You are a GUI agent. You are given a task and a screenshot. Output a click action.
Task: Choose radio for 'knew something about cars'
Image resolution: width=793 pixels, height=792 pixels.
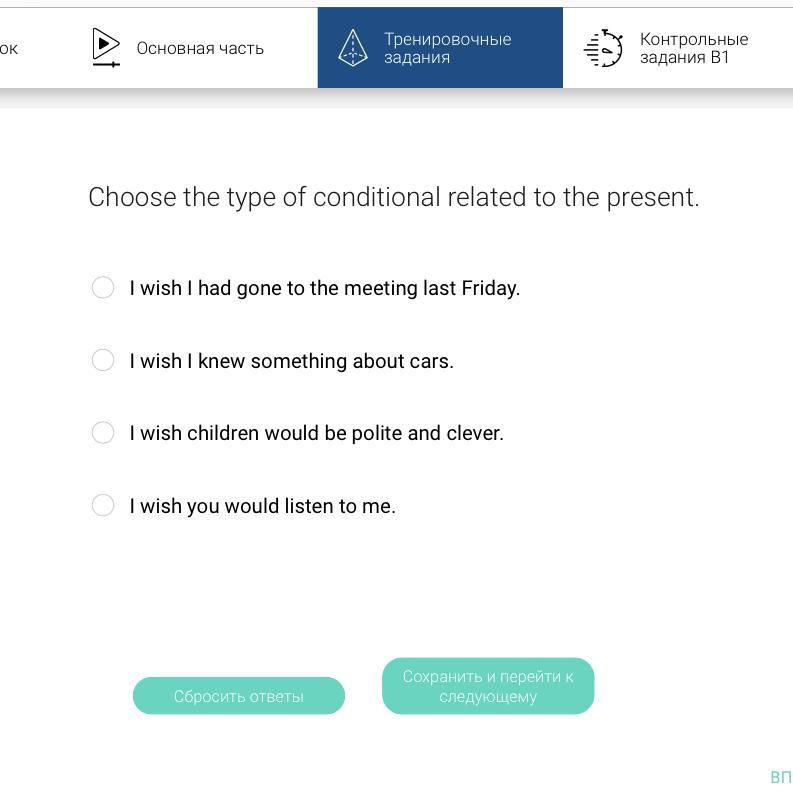point(103,360)
